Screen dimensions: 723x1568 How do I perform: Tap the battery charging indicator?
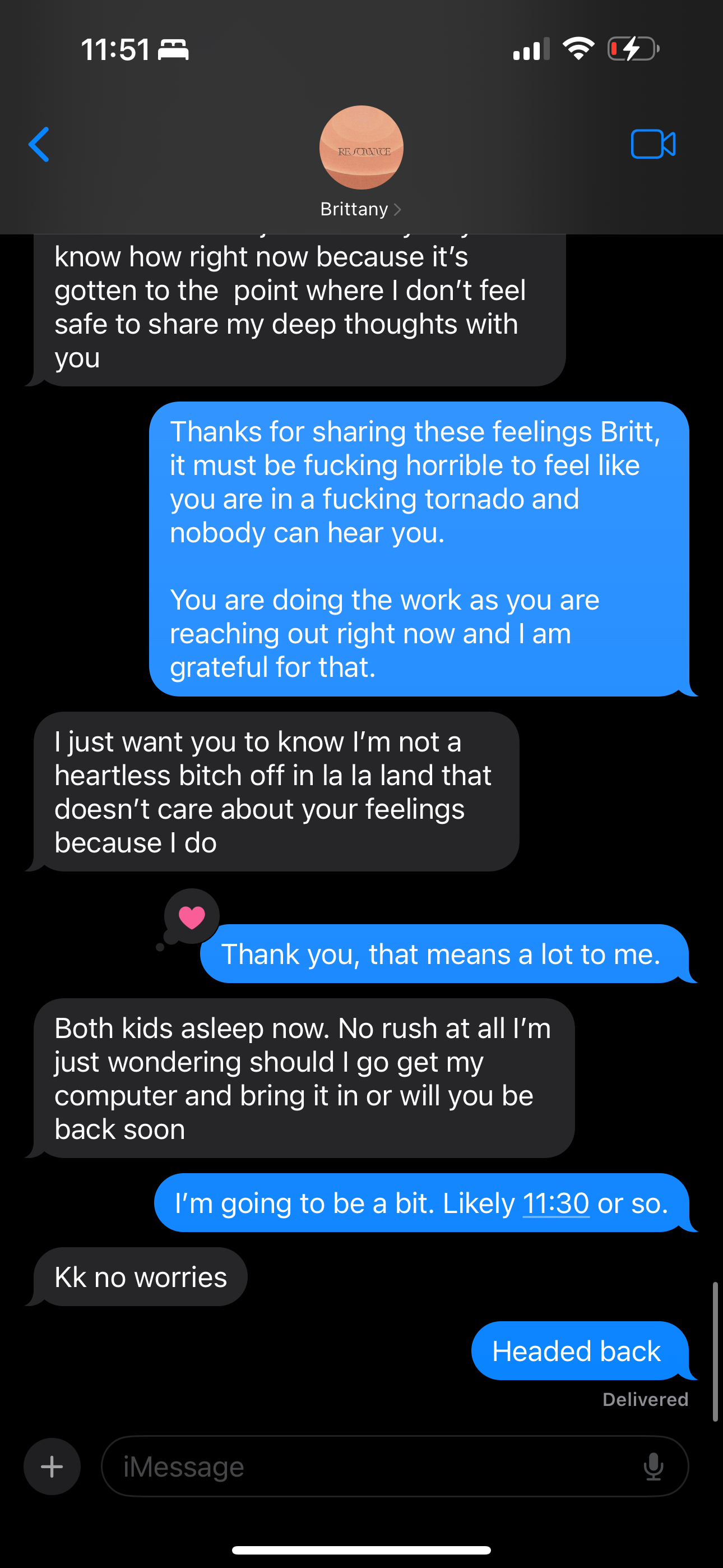tap(633, 49)
